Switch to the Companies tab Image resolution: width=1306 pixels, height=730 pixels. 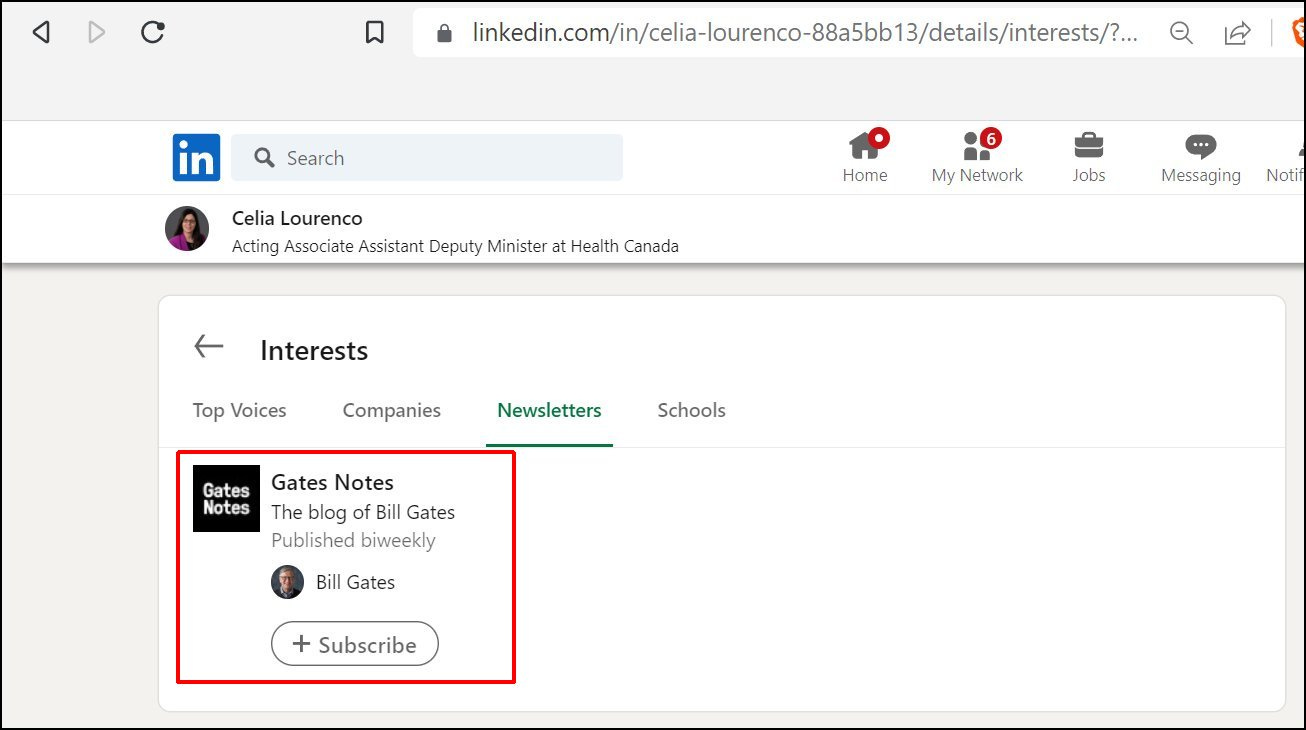pyautogui.click(x=391, y=410)
